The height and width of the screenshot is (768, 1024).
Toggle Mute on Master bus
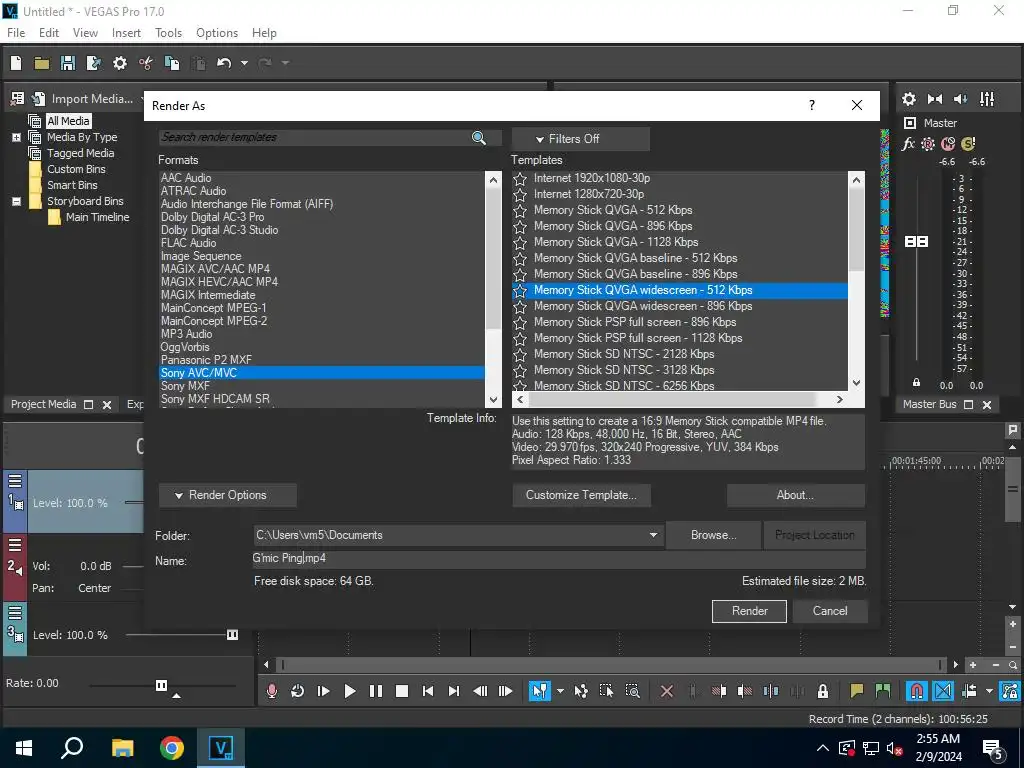[948, 144]
